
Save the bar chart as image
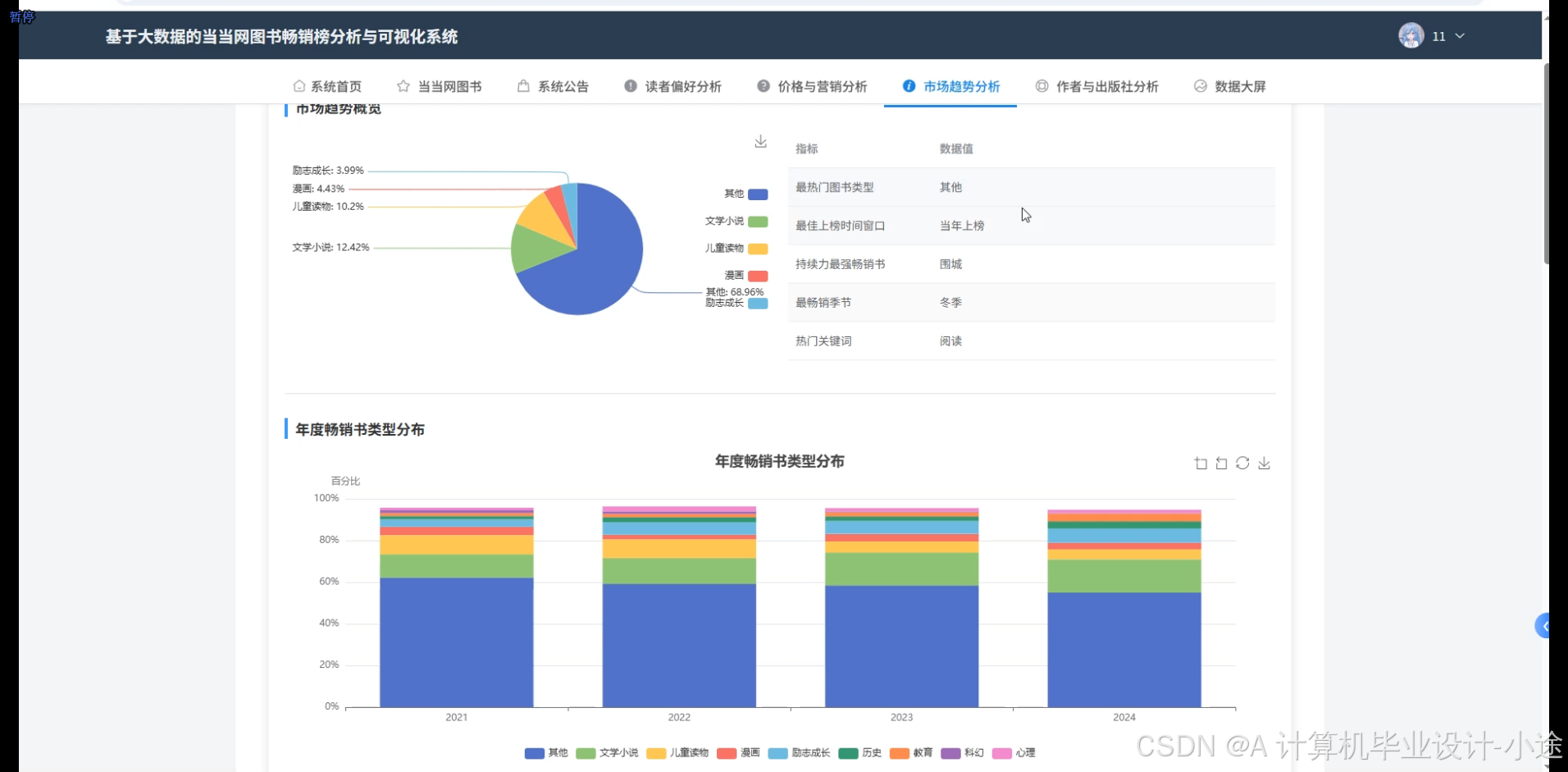click(x=1265, y=464)
